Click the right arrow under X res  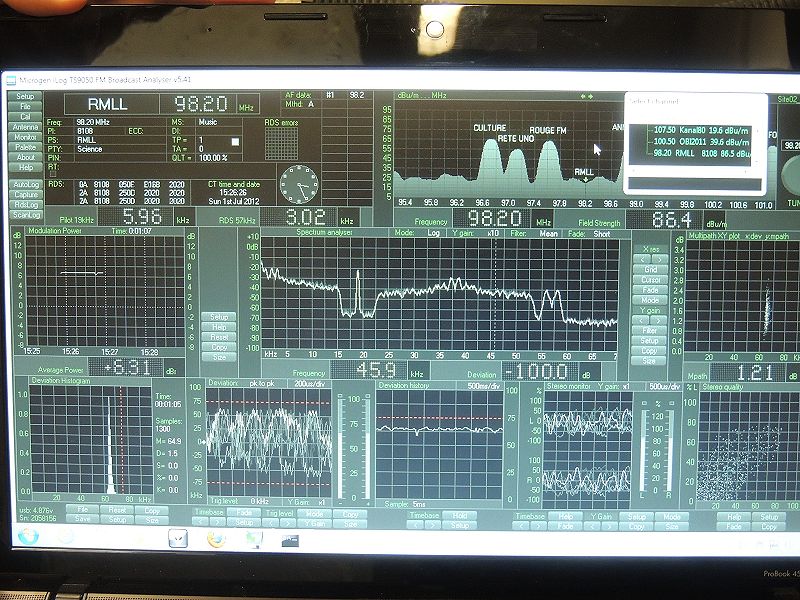[x=657, y=258]
